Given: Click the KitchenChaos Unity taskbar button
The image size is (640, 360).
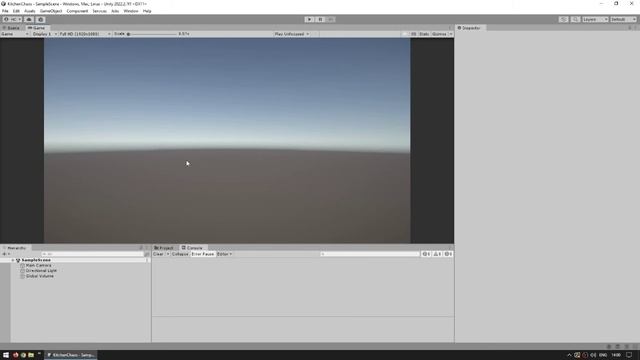Looking at the screenshot, I should tap(71, 355).
